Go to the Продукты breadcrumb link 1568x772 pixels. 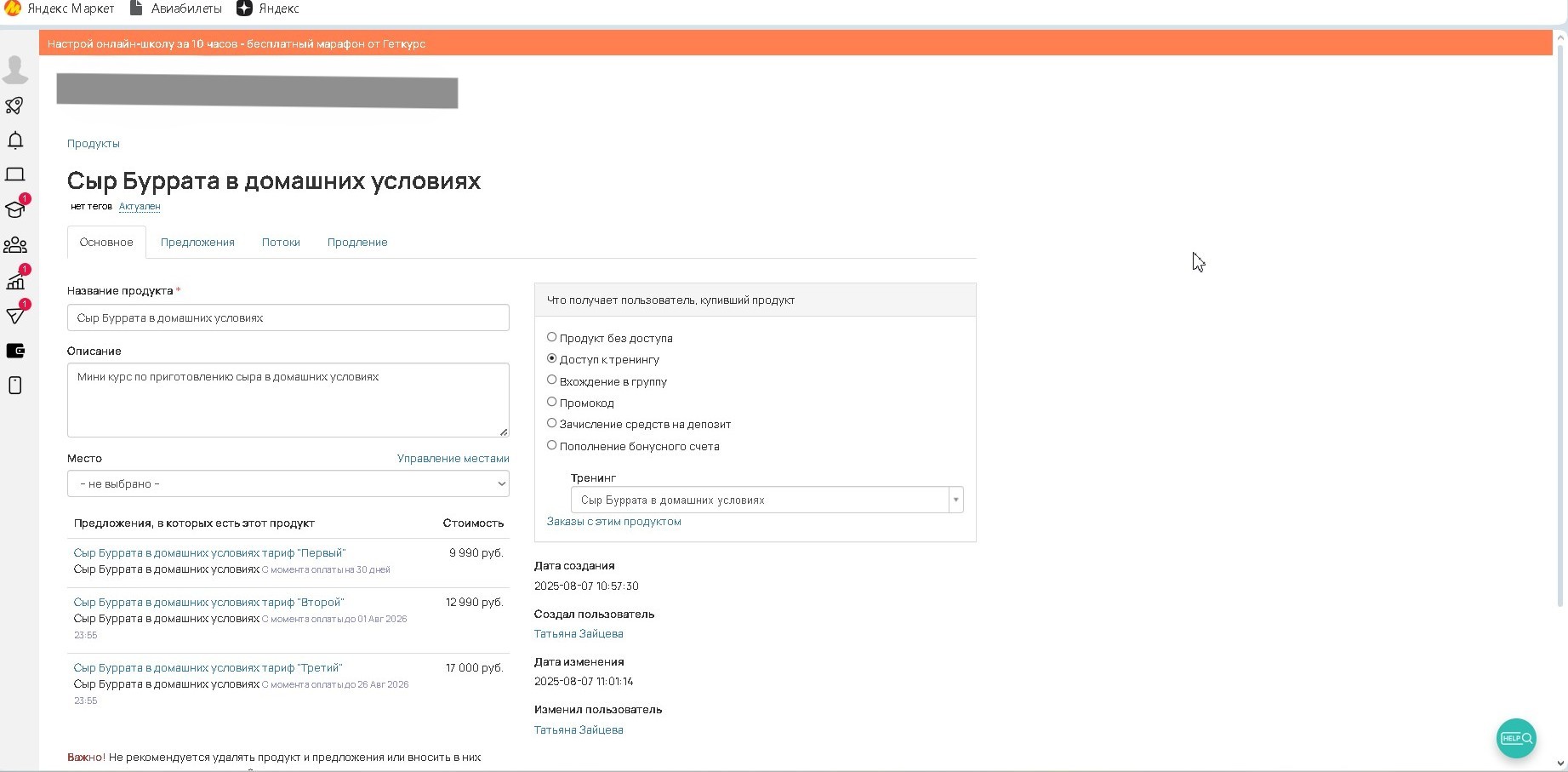click(94, 143)
